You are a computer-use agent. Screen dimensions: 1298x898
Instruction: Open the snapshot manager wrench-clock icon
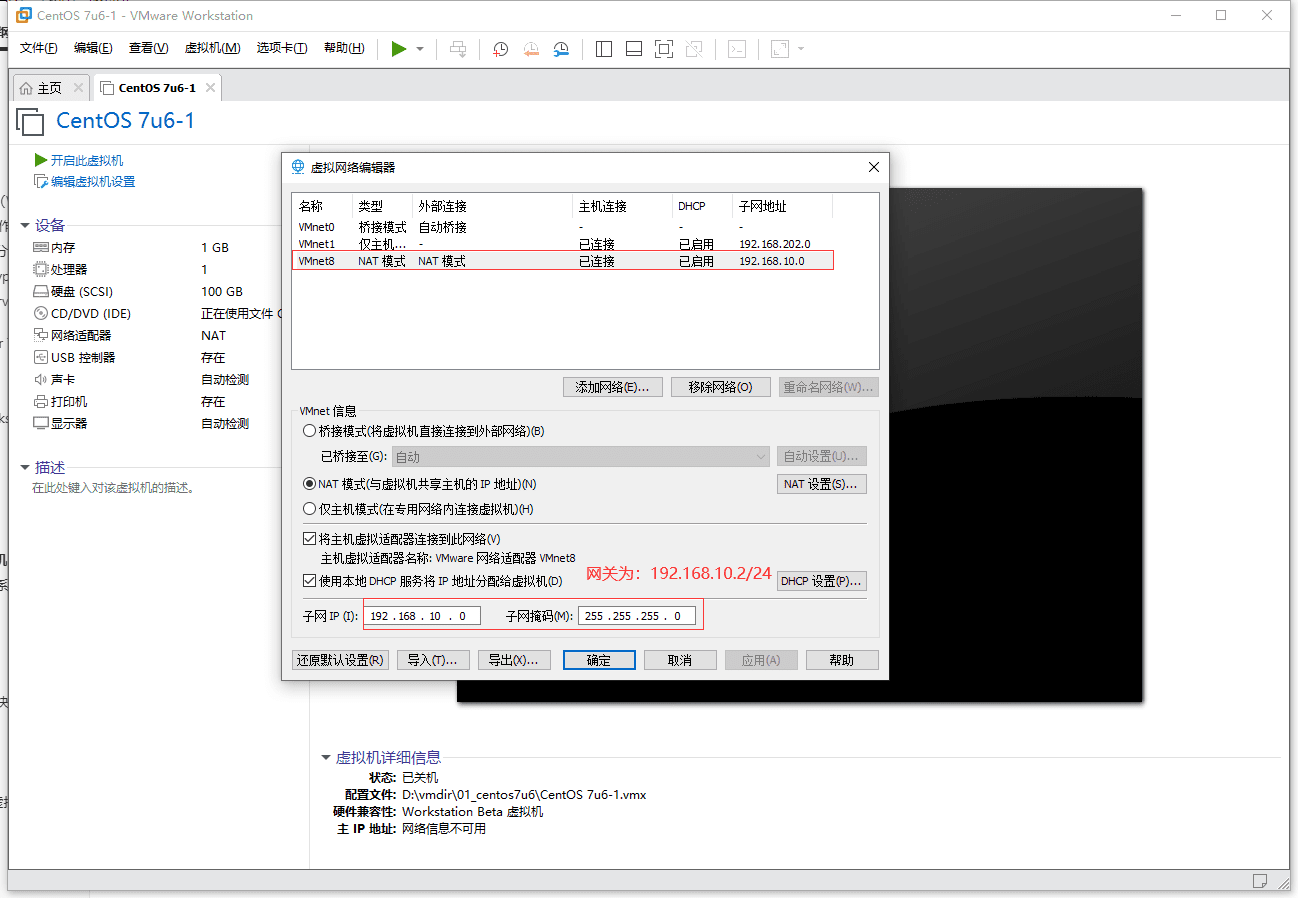point(562,49)
